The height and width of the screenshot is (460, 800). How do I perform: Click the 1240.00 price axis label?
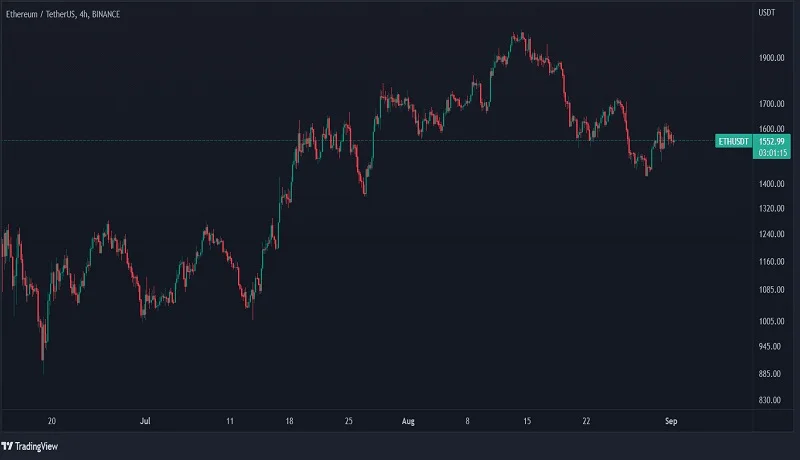770,235
